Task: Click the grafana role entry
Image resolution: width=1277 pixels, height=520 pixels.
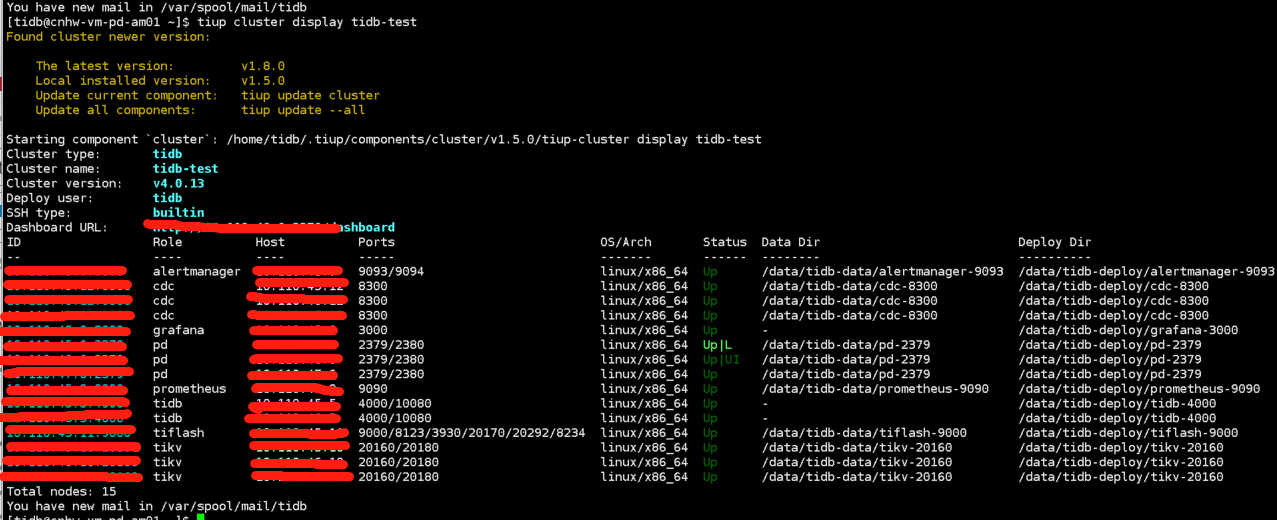Action: click(x=178, y=330)
